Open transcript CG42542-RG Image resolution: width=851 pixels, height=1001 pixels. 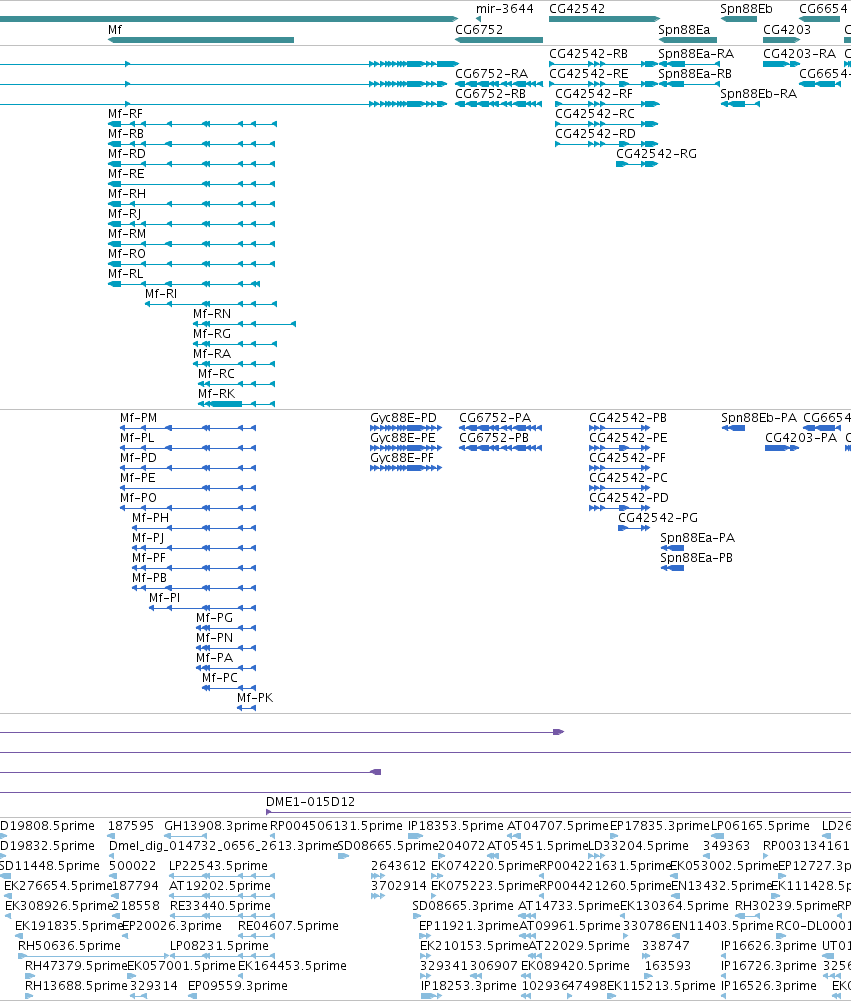(x=637, y=164)
